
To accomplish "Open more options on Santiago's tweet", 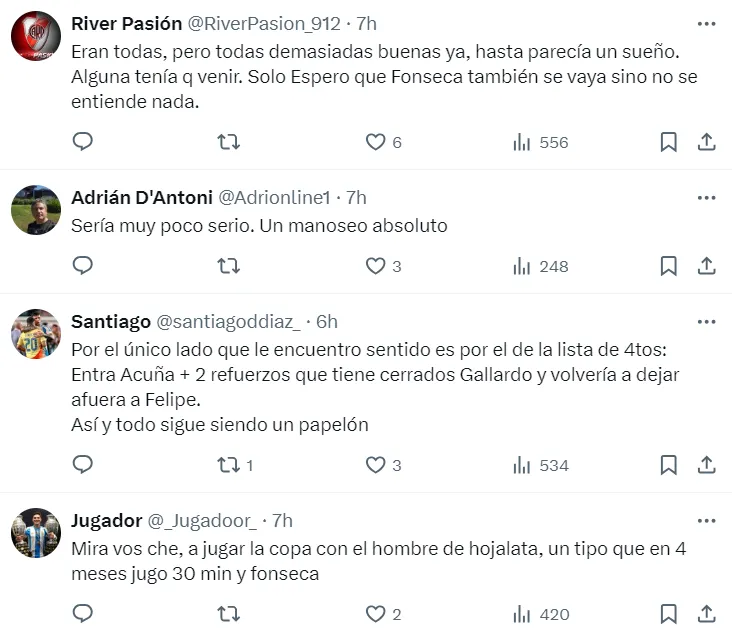I will pos(706,321).
